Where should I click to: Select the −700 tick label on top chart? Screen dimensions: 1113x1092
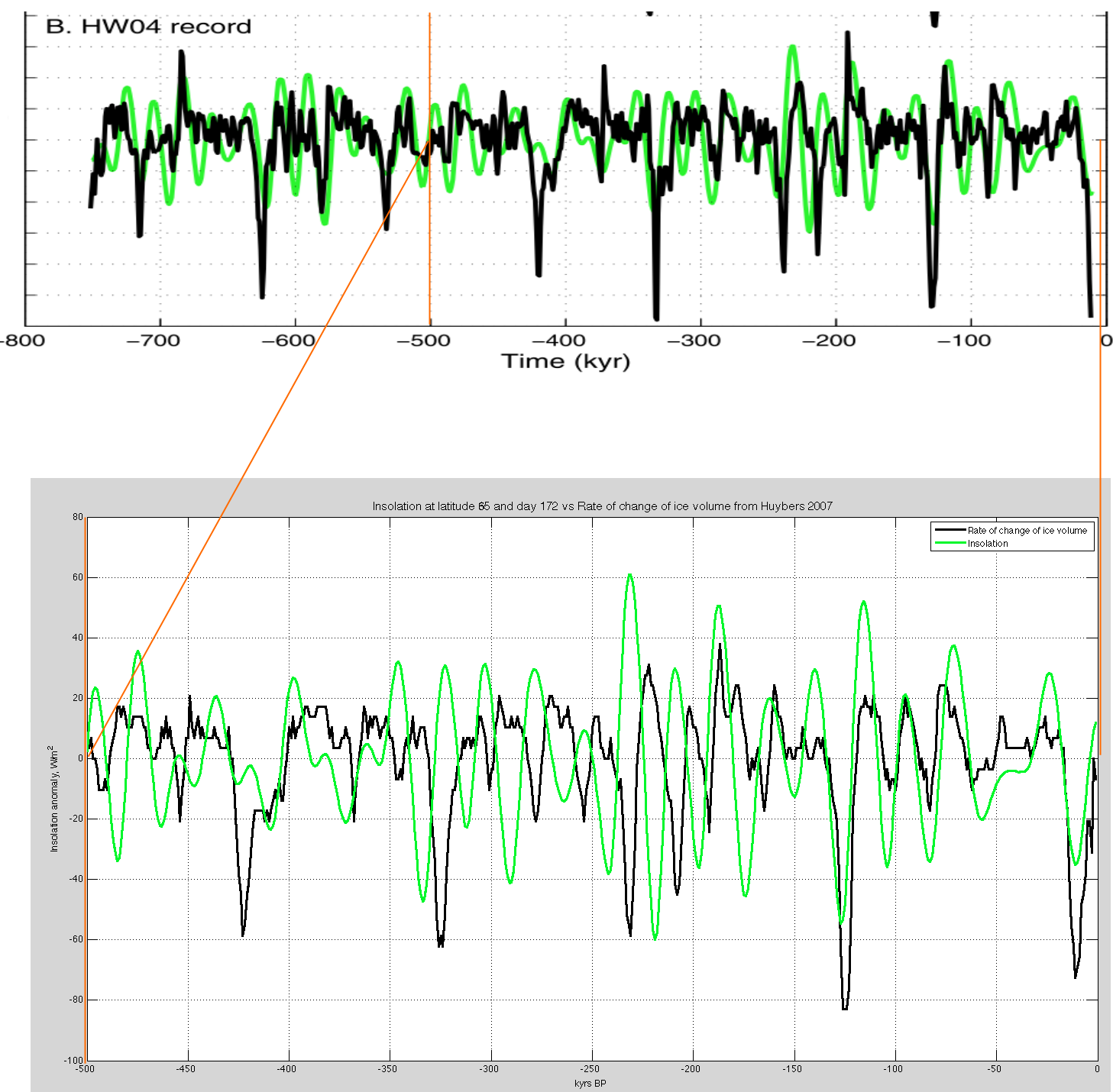click(154, 341)
